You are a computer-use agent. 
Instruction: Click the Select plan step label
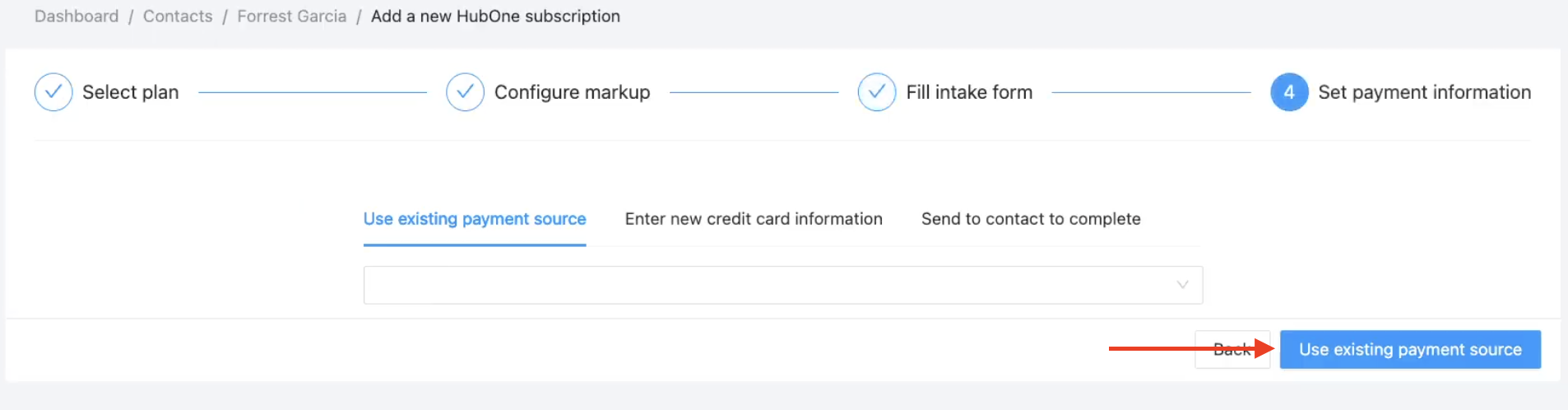131,92
